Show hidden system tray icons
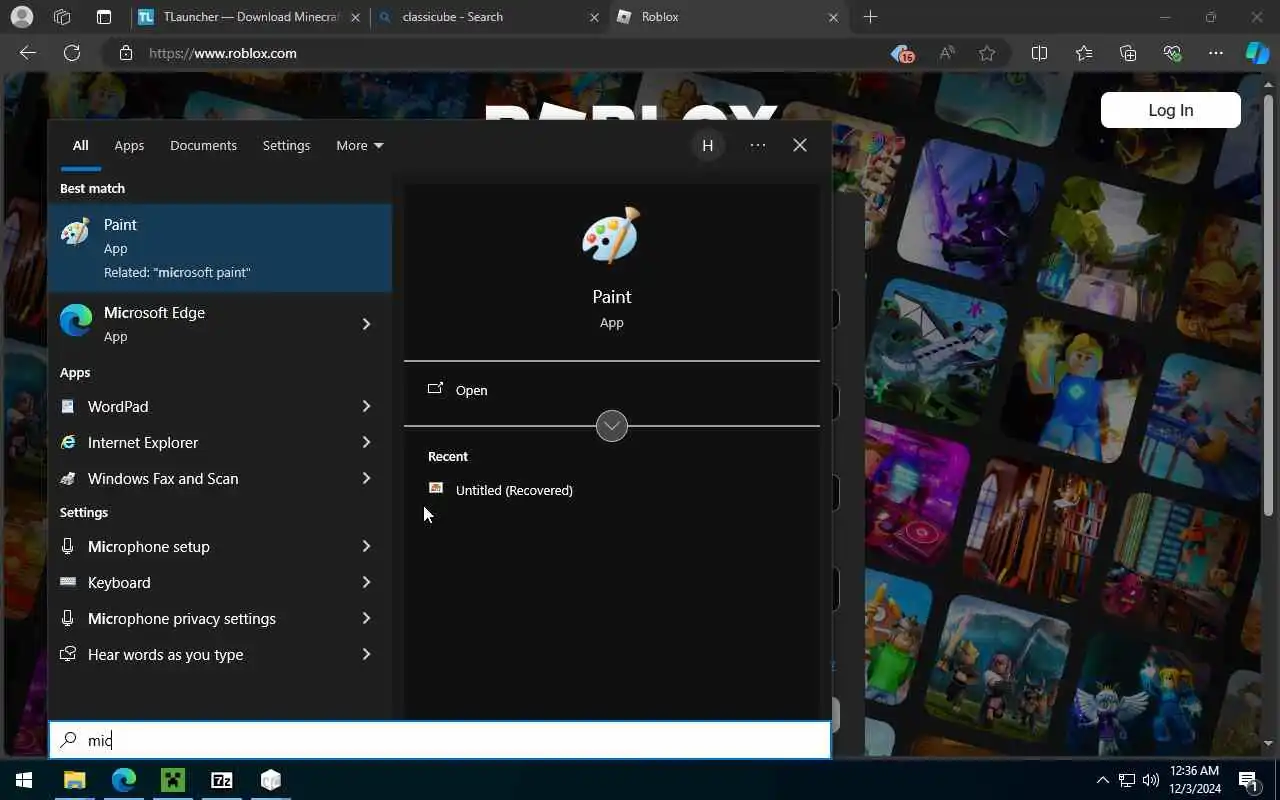 (1103, 780)
